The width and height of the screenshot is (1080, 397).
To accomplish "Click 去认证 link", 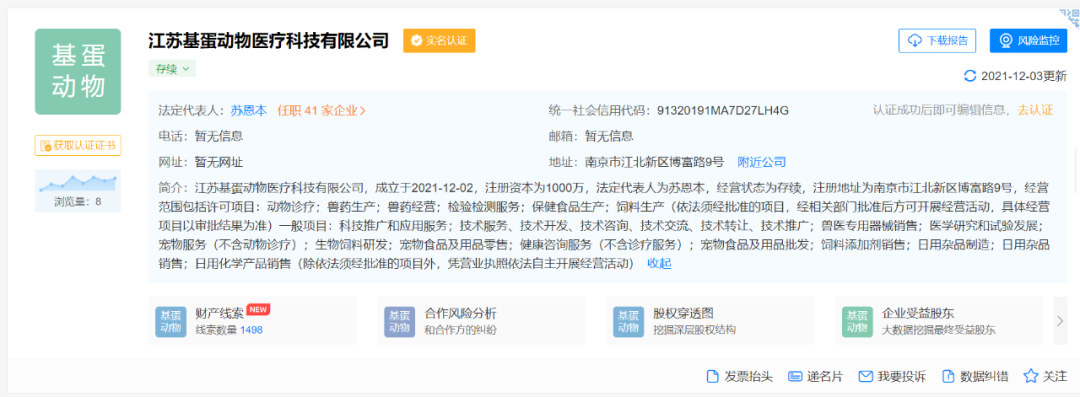I will pos(1035,110).
